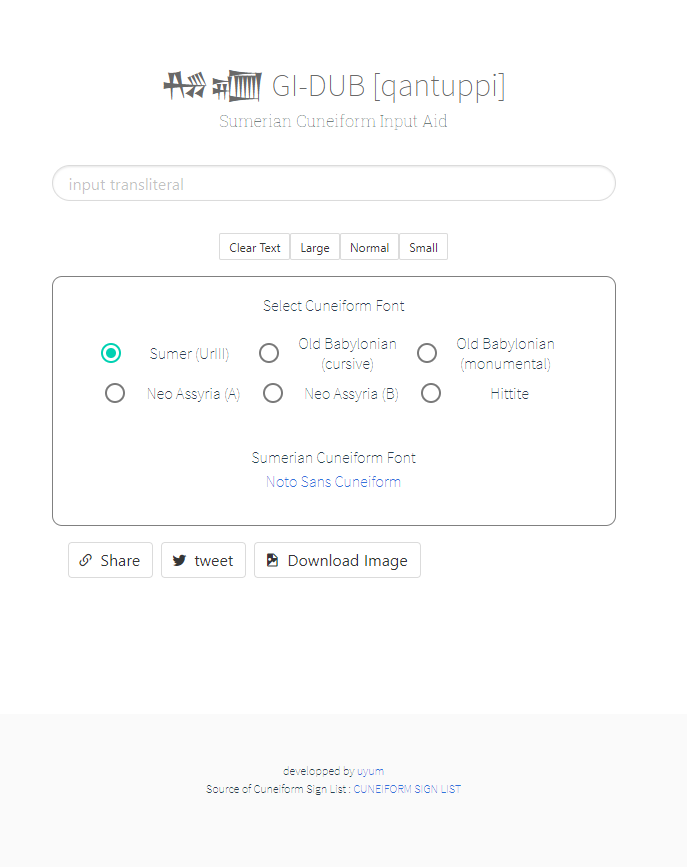Screen dimensions: 687x867
Task: Choose Old Babylonian (monumental) radio button
Action: 427,353
